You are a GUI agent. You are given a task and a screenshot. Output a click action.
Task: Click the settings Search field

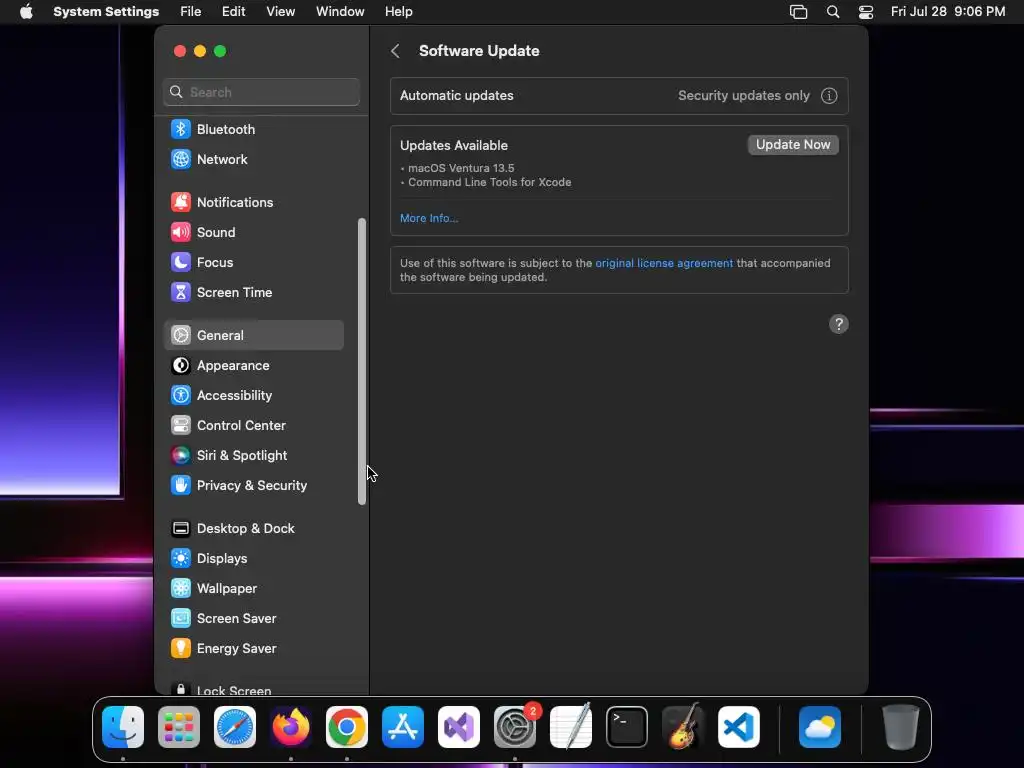(261, 92)
